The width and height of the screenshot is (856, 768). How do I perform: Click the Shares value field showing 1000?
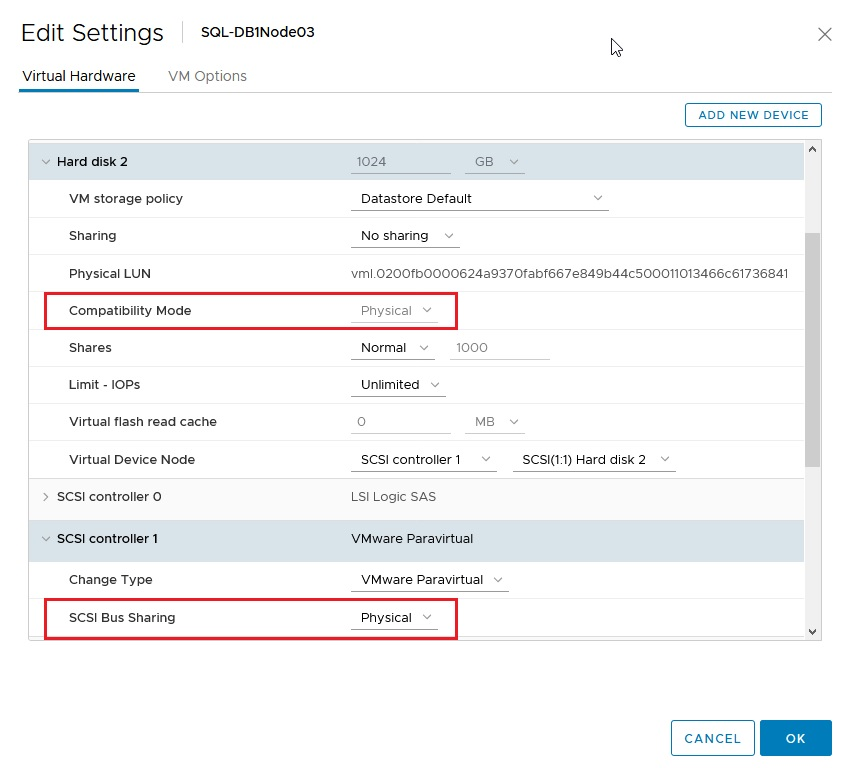click(500, 348)
